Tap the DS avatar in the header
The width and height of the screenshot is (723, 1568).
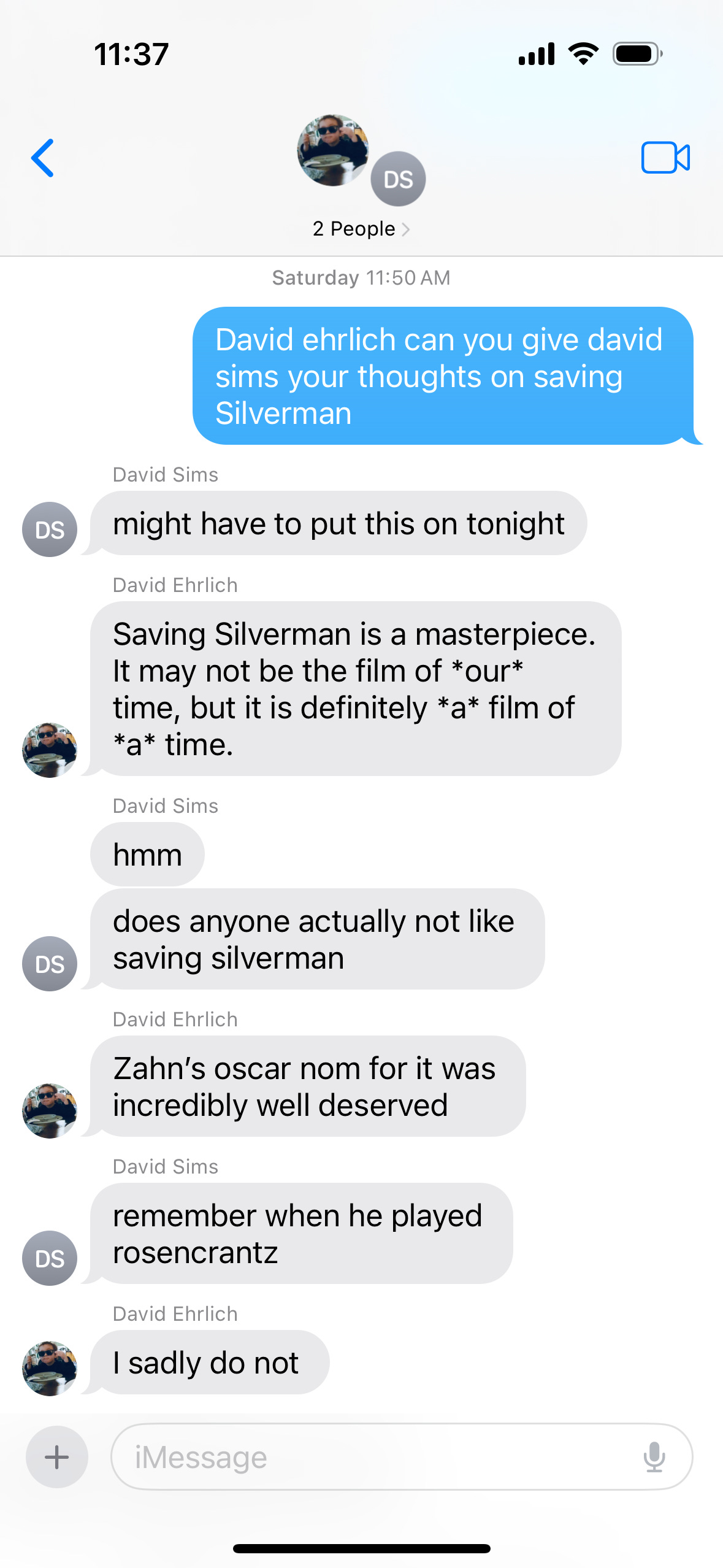pos(398,179)
